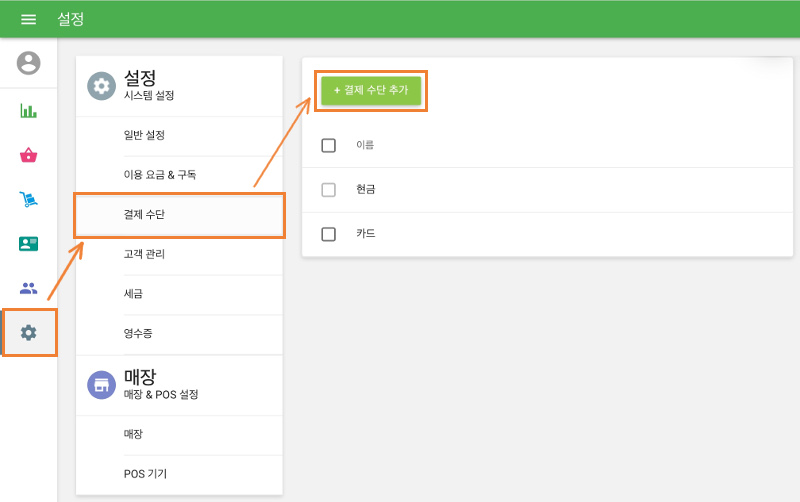Open the inventory hand truck icon

pos(29,199)
